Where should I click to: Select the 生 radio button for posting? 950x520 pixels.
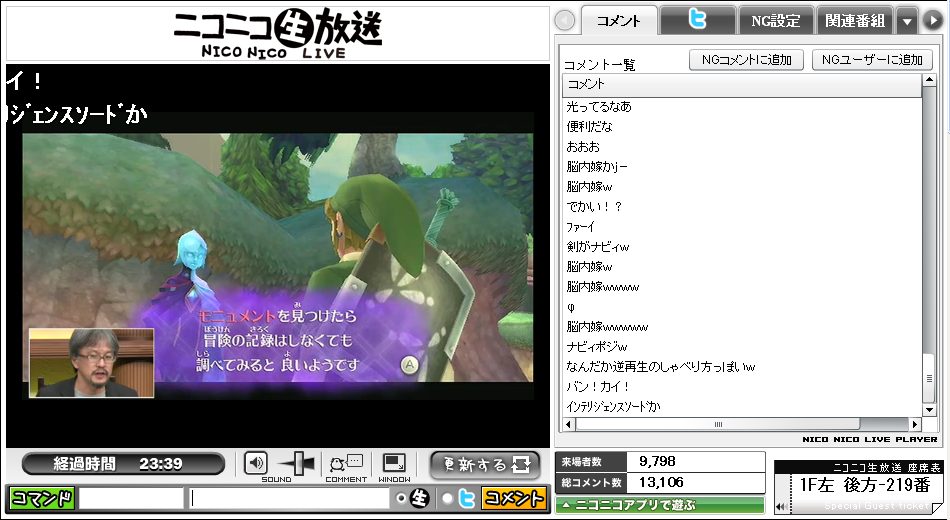coord(400,498)
